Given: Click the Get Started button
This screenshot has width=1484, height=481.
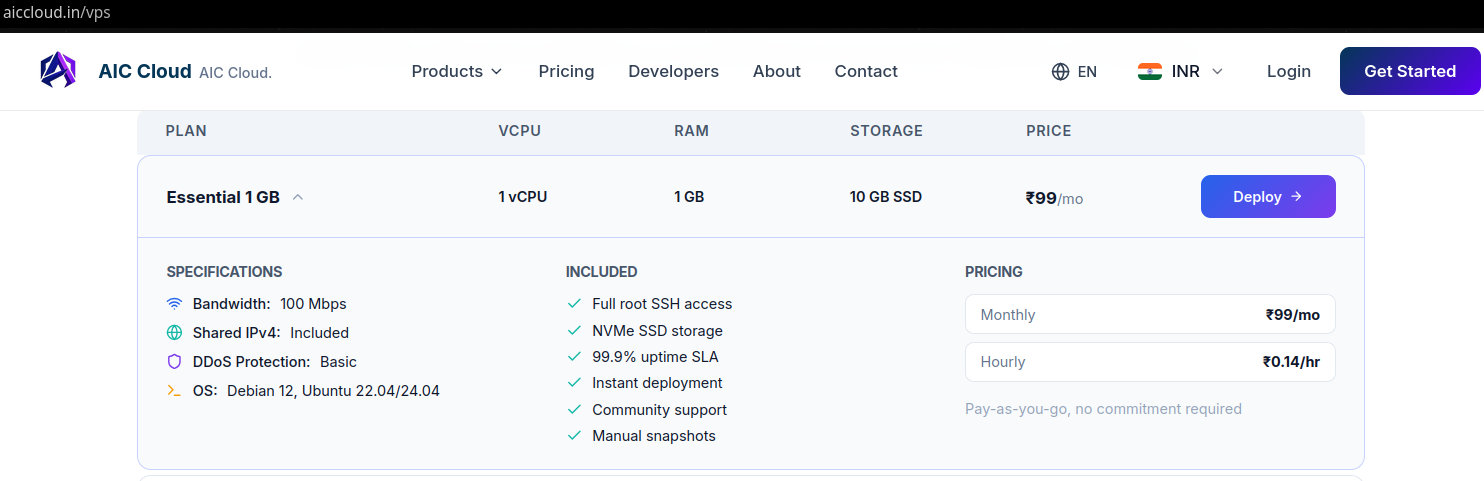Looking at the screenshot, I should pyautogui.click(x=1410, y=71).
